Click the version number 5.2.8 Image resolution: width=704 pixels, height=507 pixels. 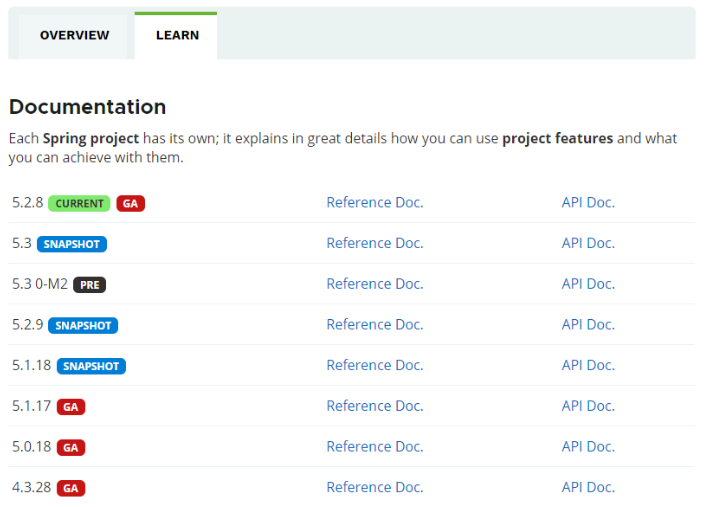[x=27, y=203]
